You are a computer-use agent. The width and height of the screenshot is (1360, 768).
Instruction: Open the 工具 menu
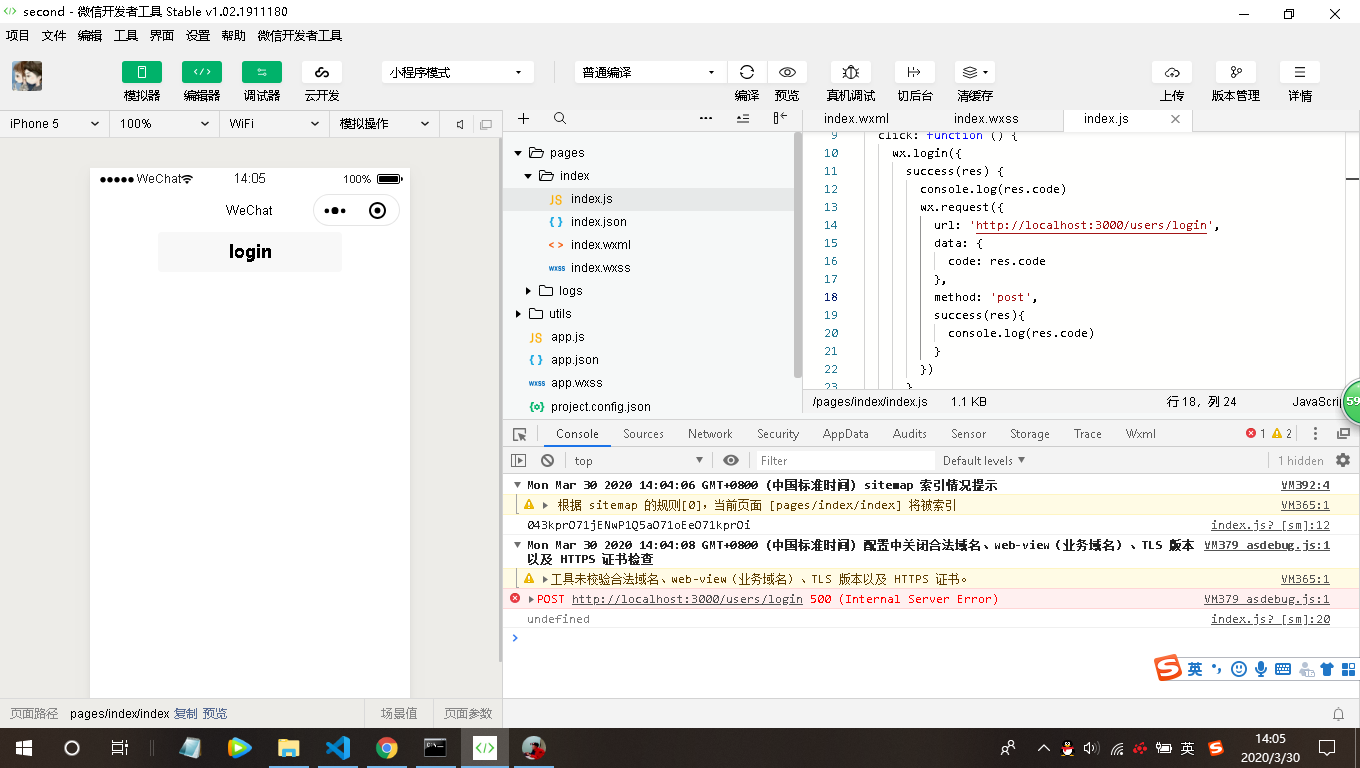click(126, 35)
